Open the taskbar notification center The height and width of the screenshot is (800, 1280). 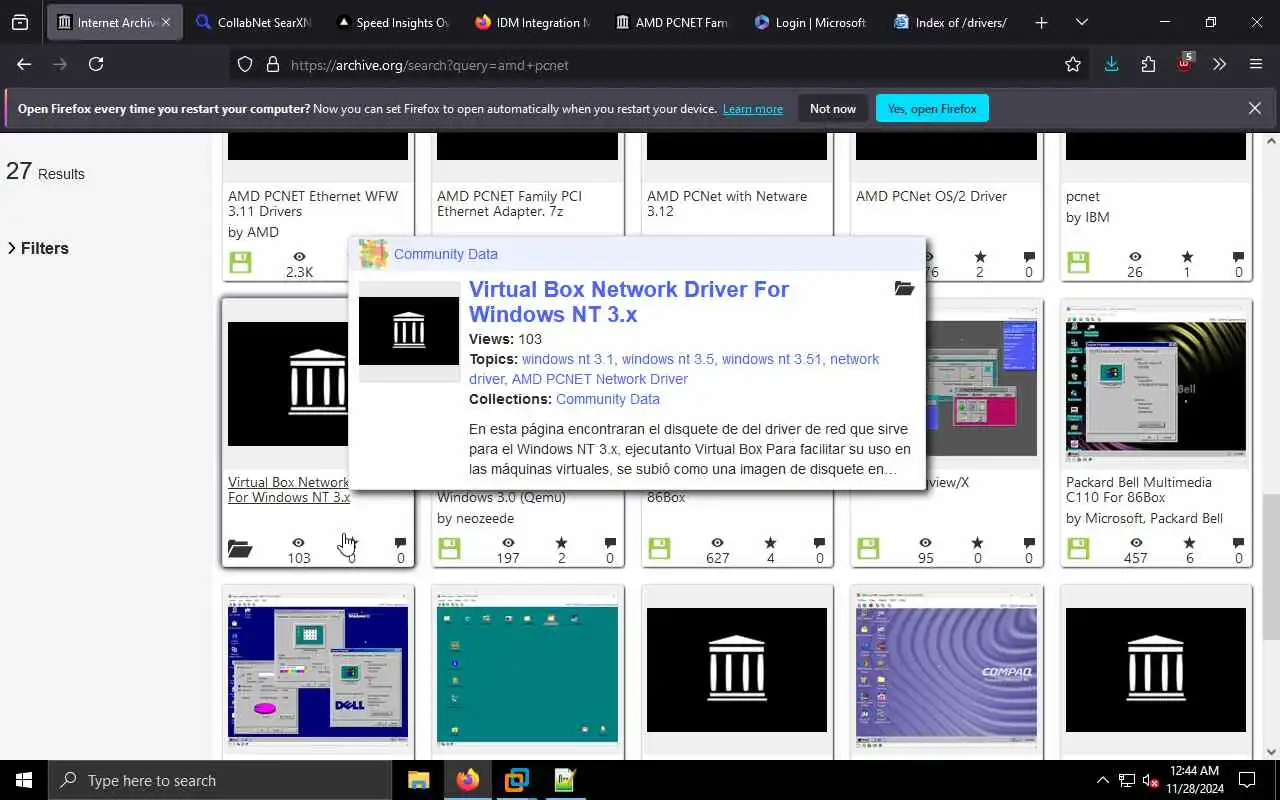(1247, 780)
